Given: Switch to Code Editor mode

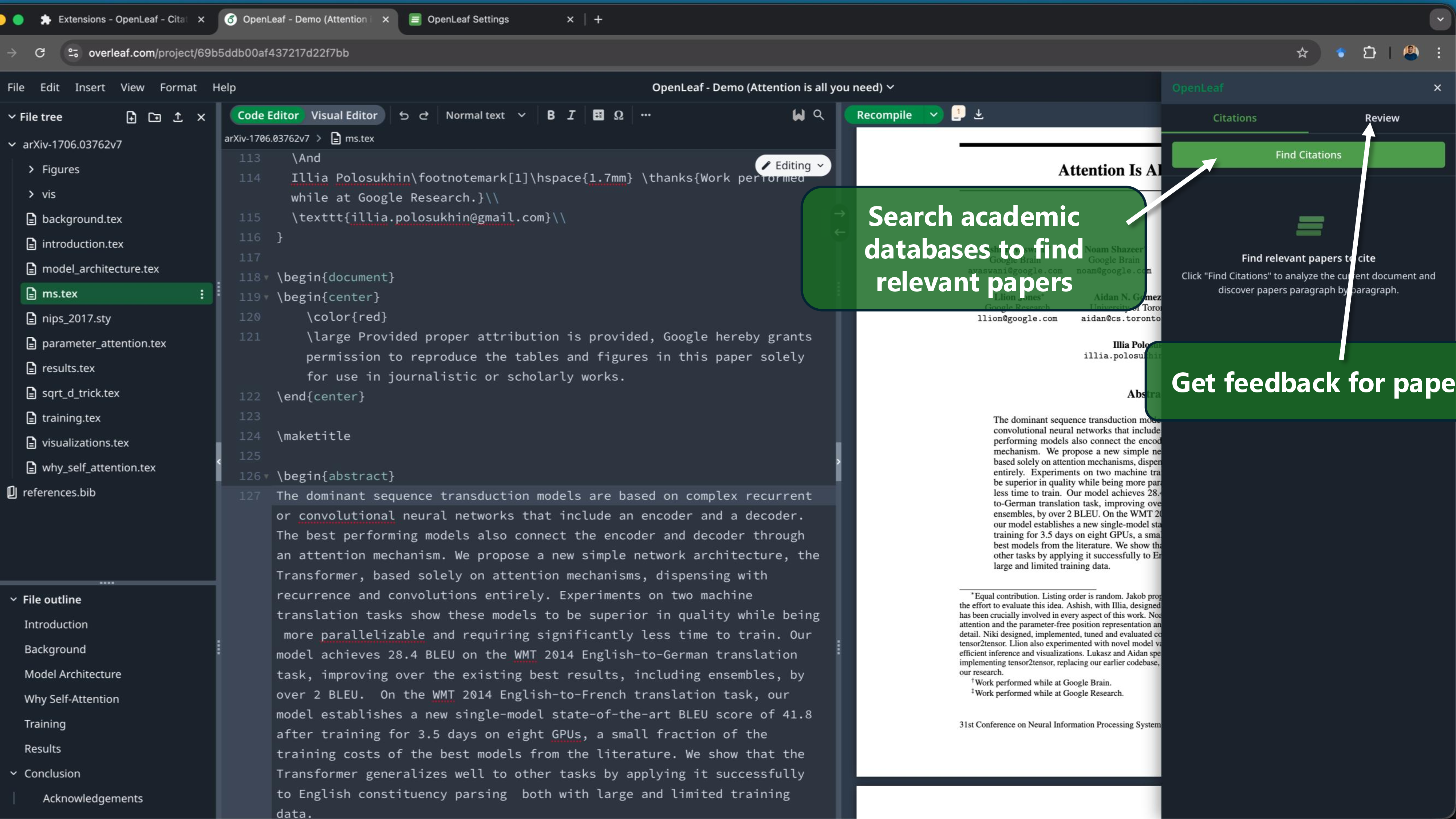Looking at the screenshot, I should click(x=267, y=115).
